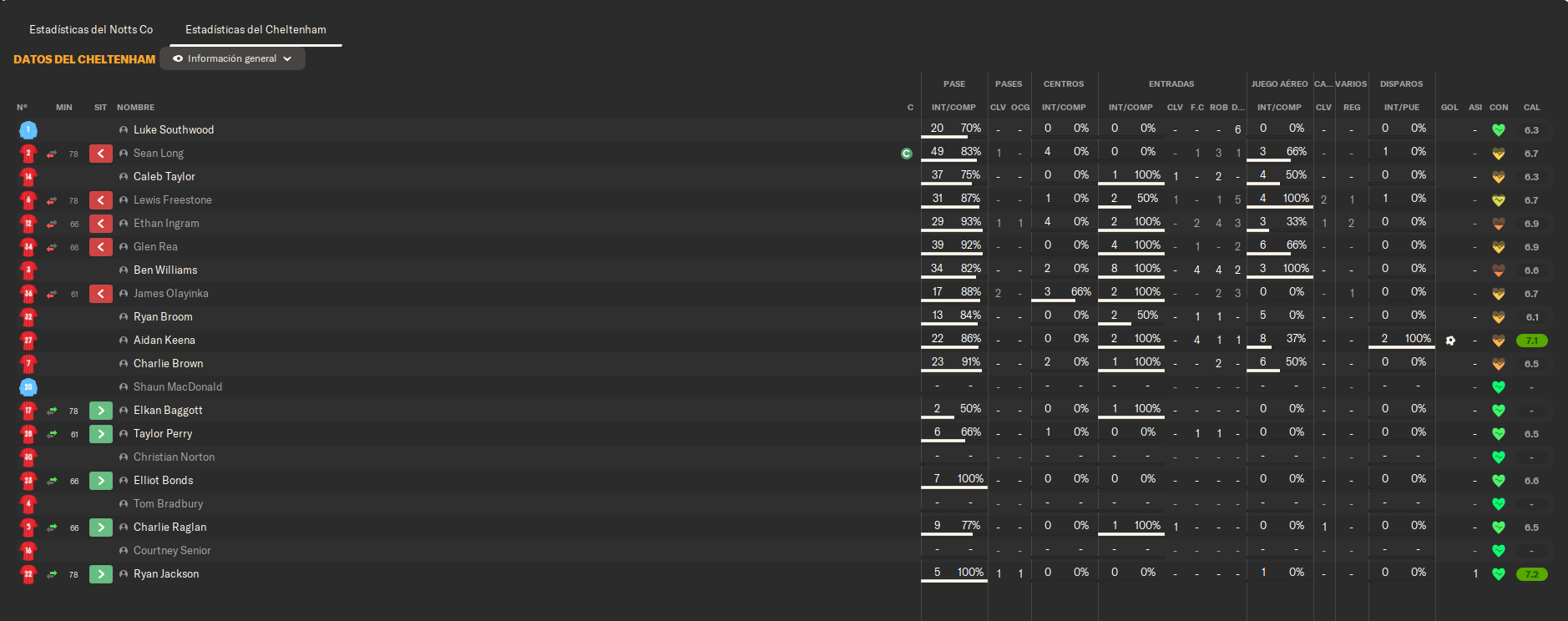Click Lewis Freestone's yellow heart condition icon
This screenshot has width=1568, height=621.
[1499, 200]
